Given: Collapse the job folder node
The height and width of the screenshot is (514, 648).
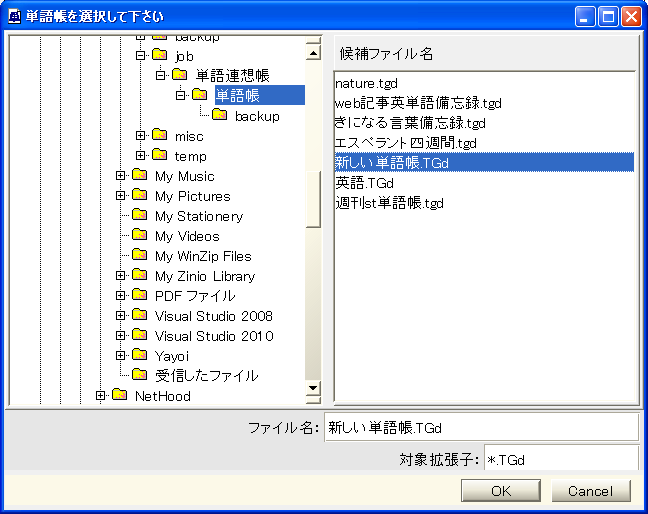Looking at the screenshot, I should click(141, 55).
